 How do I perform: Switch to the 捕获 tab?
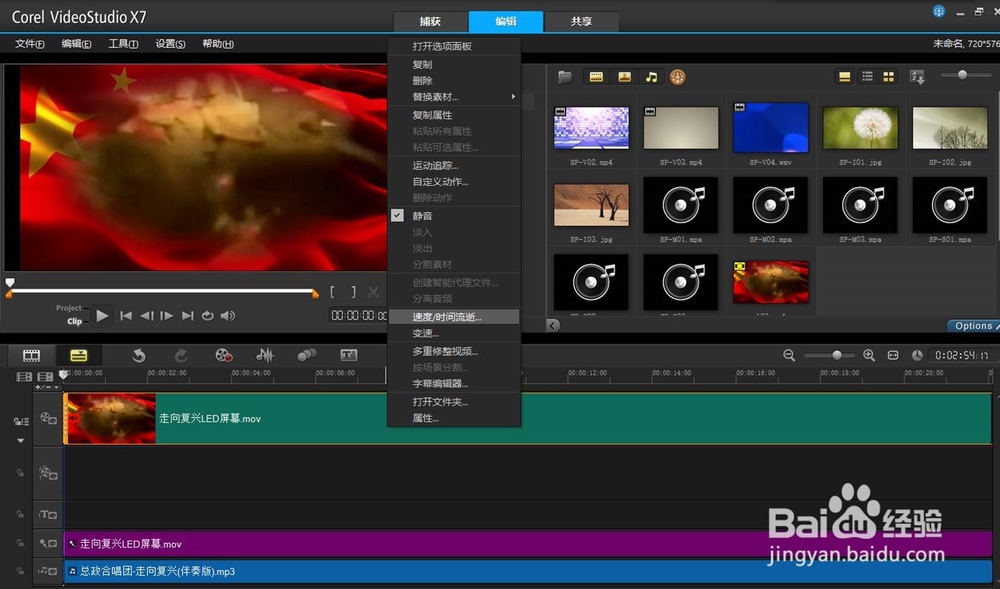(430, 21)
